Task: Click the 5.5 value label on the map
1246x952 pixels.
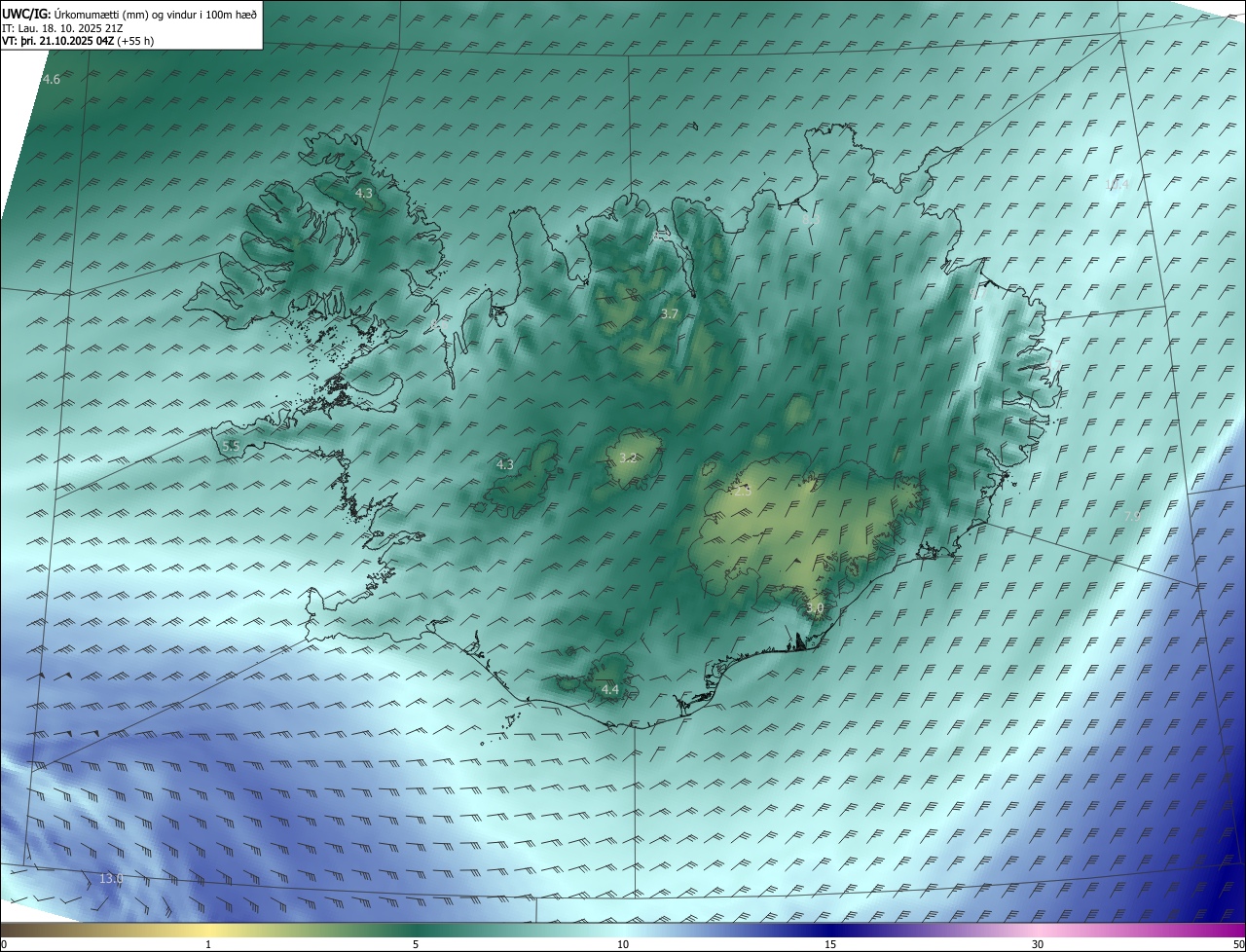Action: [x=231, y=446]
